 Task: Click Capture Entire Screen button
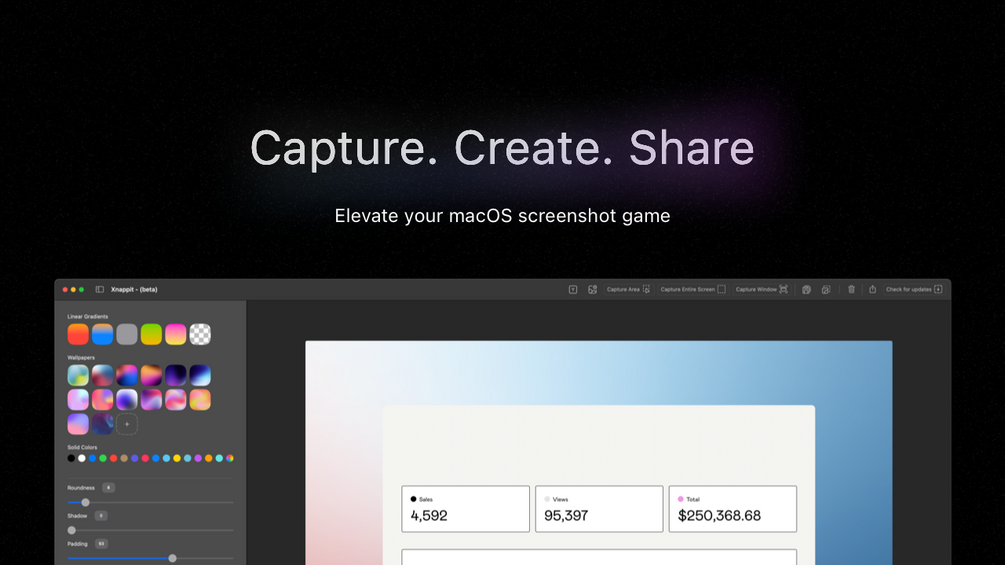point(693,290)
